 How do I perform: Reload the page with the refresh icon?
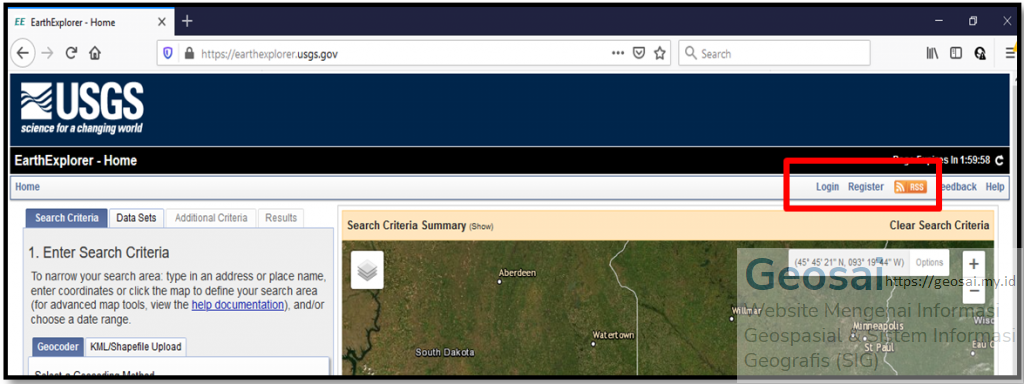(71, 54)
